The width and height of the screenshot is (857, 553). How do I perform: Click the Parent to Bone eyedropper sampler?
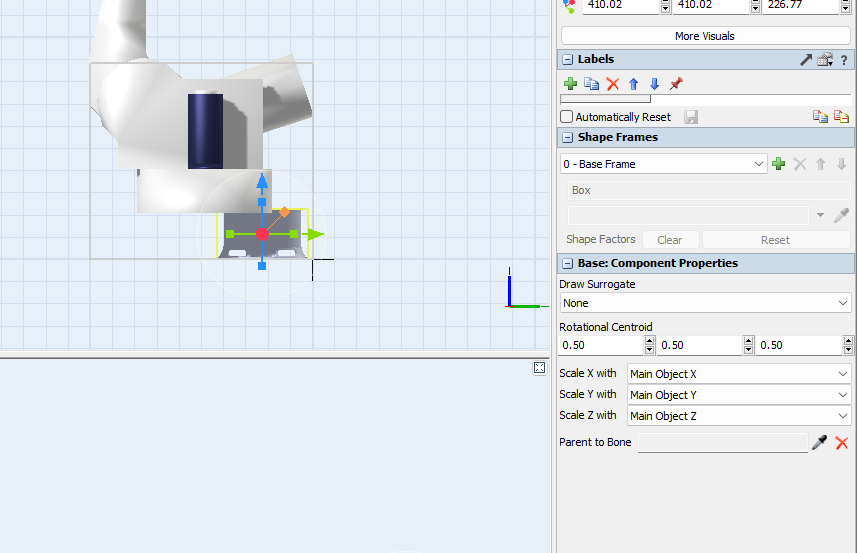(x=820, y=442)
